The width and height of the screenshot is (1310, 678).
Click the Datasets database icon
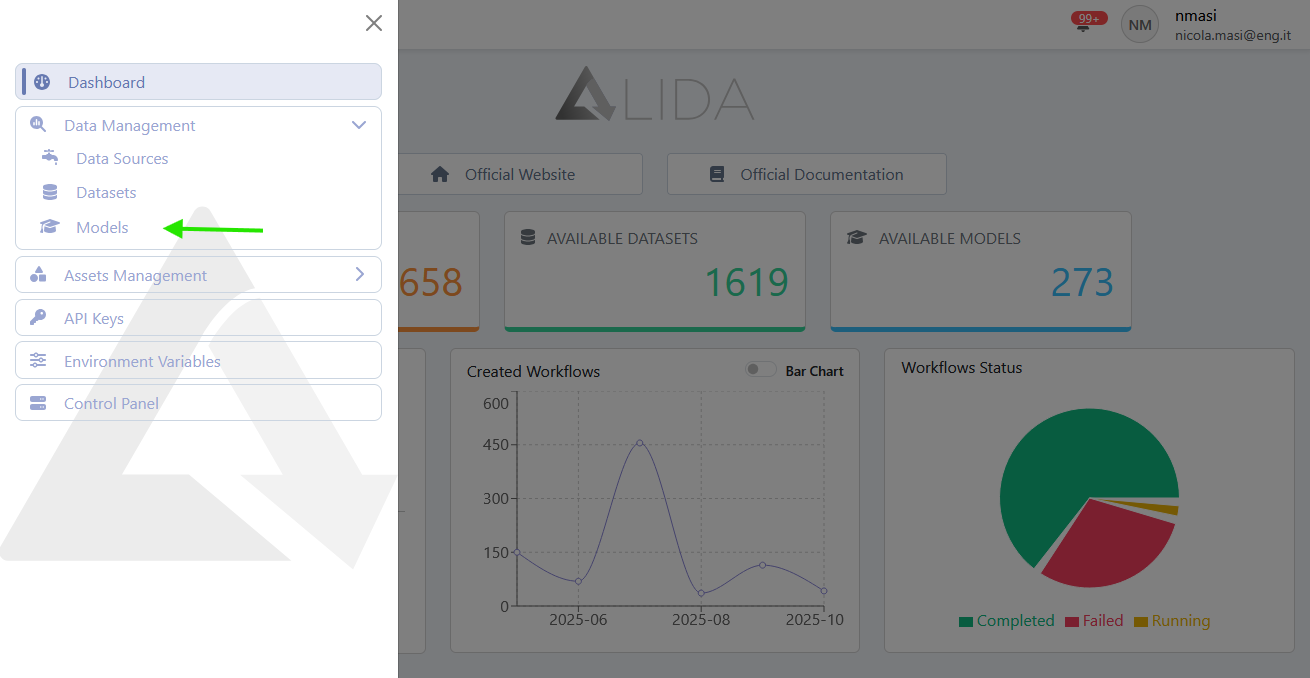pos(50,192)
